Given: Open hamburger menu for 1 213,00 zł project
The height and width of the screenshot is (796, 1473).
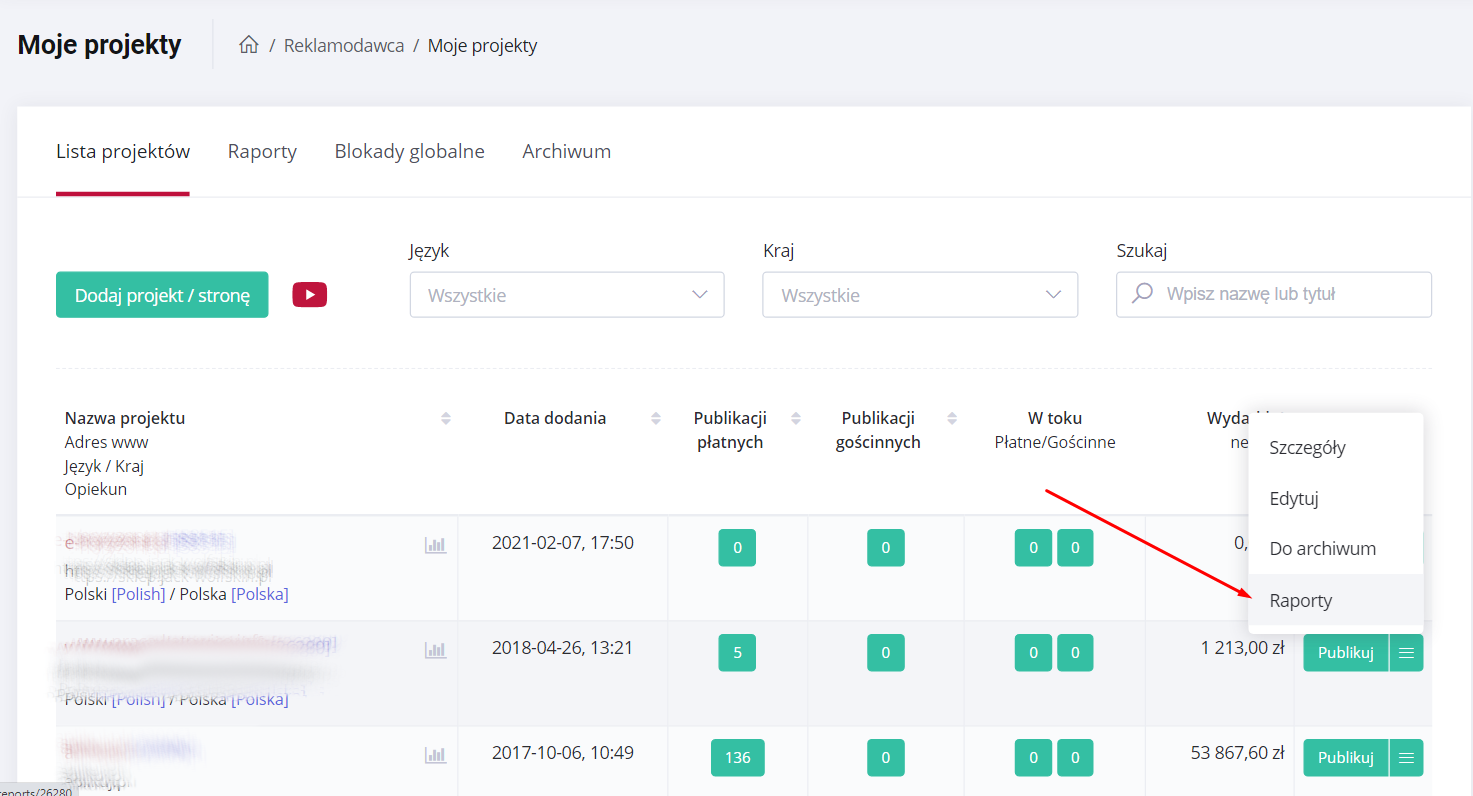Looking at the screenshot, I should pyautogui.click(x=1406, y=653).
